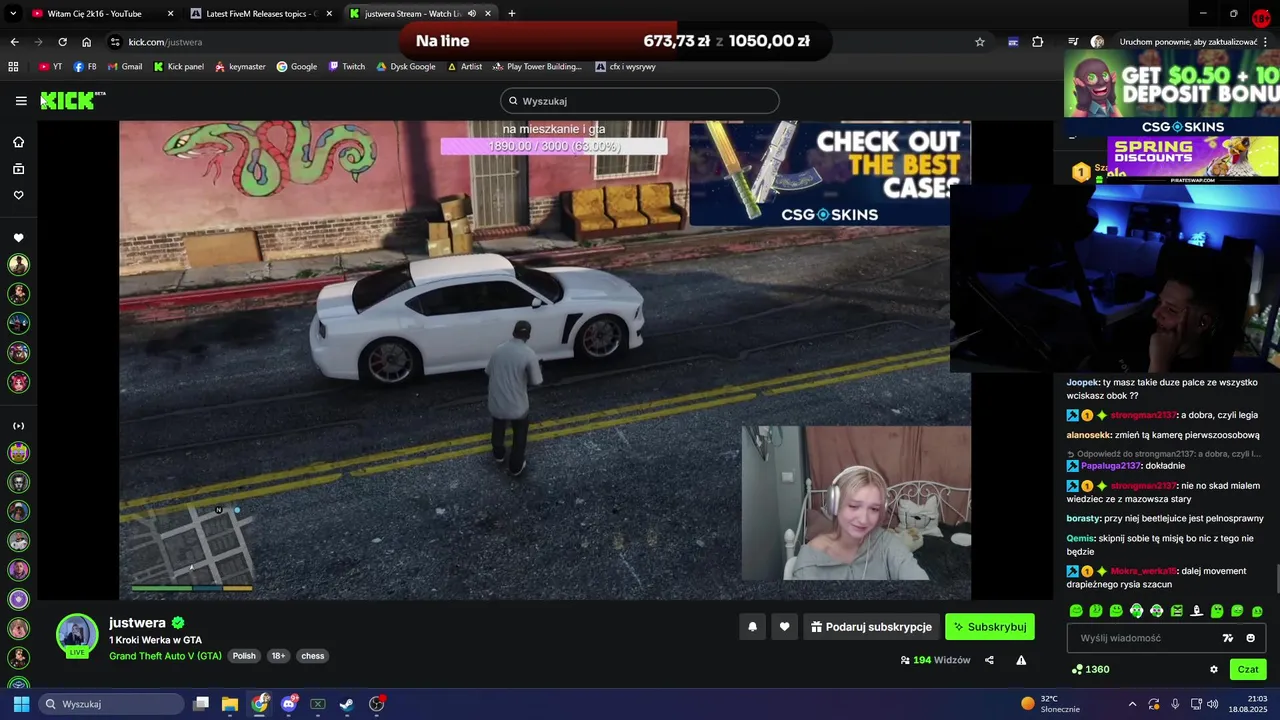Follow justwera with the heart button
Screen dimensions: 1280x720
click(x=784, y=627)
